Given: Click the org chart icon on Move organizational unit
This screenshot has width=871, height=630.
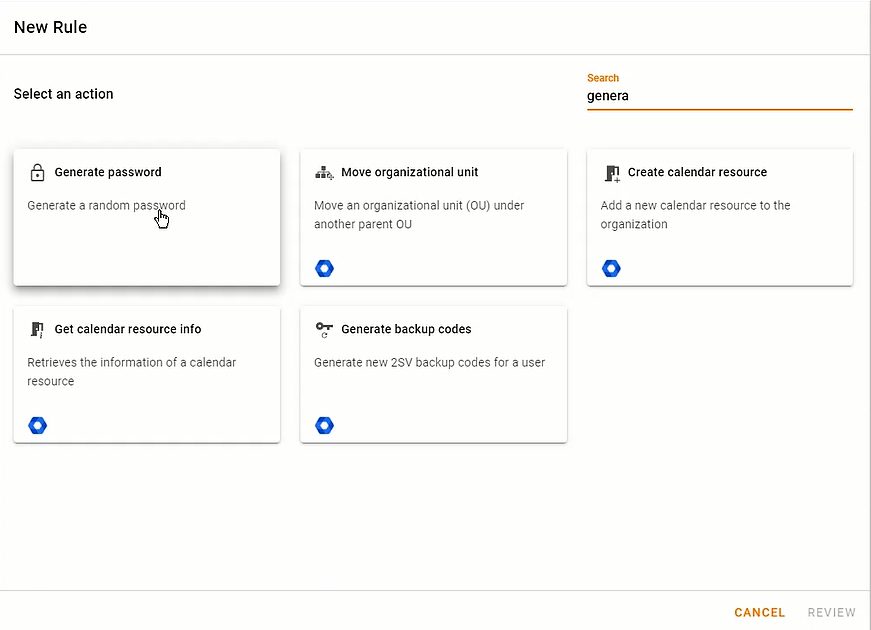Looking at the screenshot, I should [x=324, y=173].
